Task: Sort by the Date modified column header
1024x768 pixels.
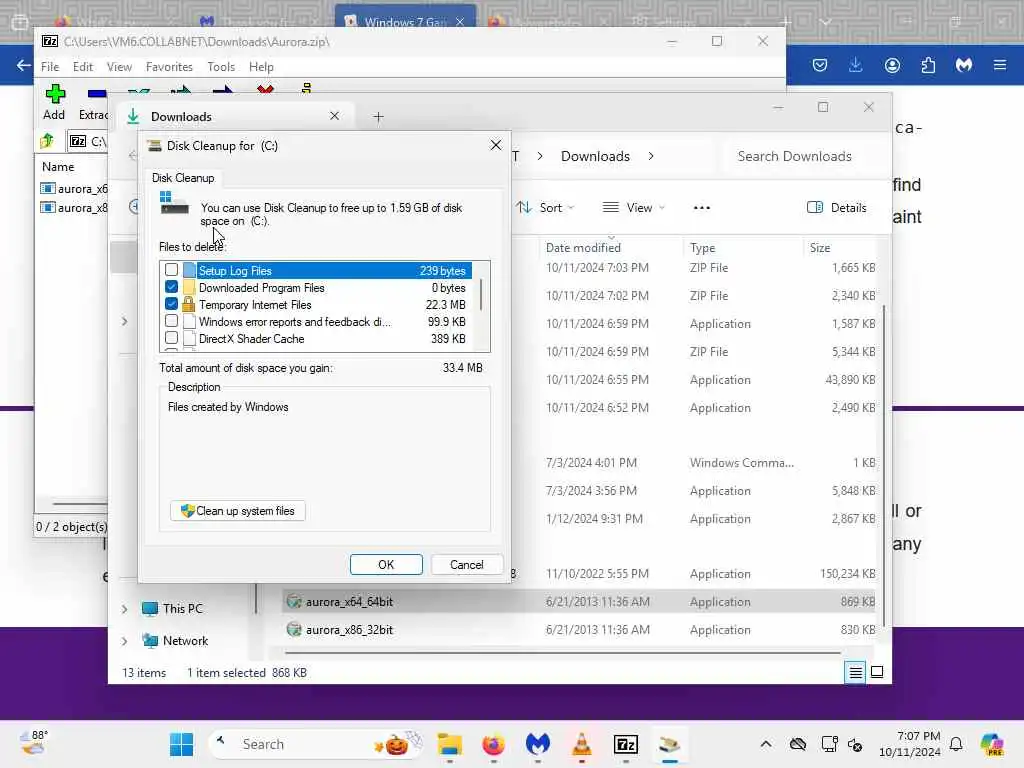Action: 583,248
